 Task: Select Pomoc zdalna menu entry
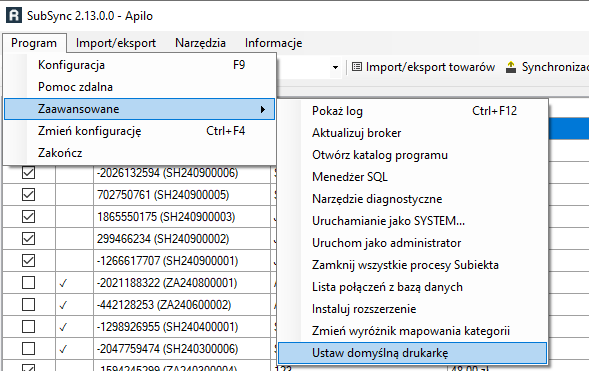pos(139,87)
